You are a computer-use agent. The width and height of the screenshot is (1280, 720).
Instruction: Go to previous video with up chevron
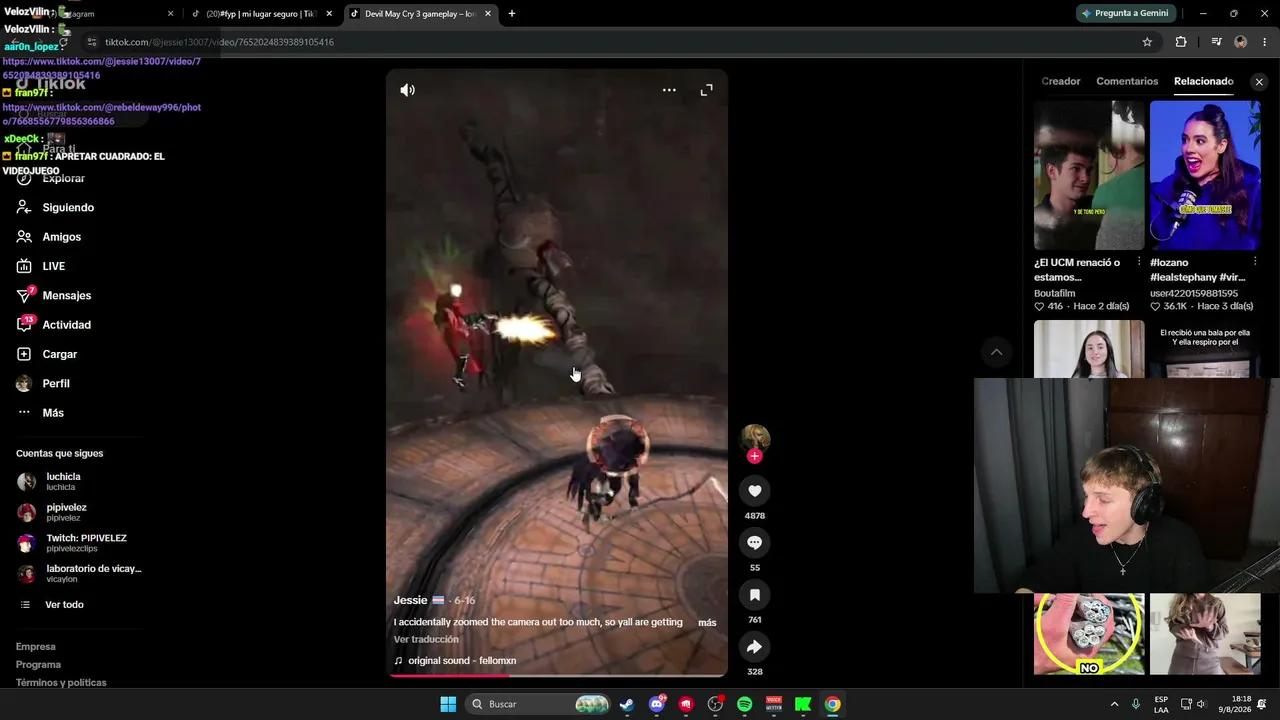(x=996, y=352)
